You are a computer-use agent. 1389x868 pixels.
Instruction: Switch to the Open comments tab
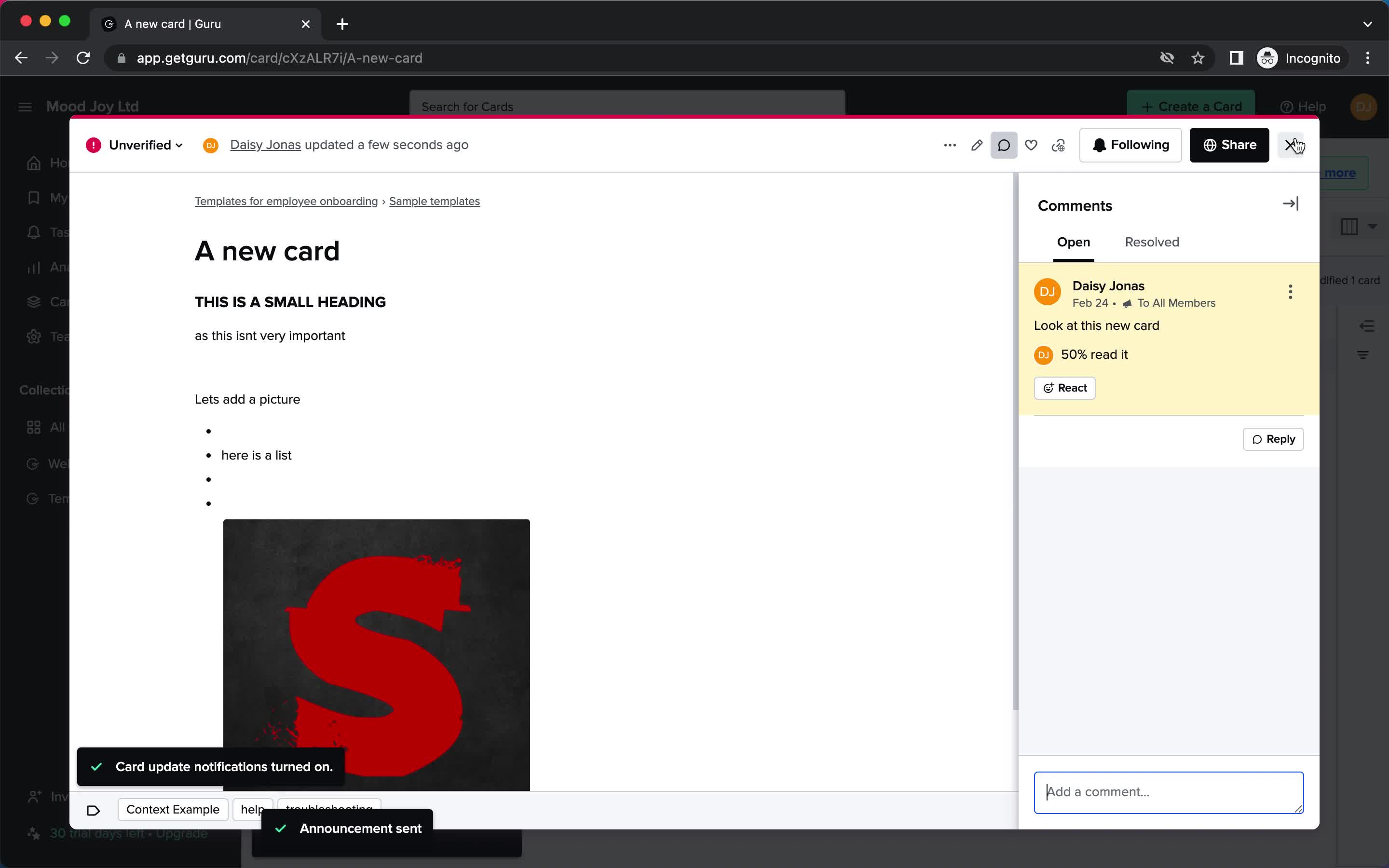point(1073,242)
